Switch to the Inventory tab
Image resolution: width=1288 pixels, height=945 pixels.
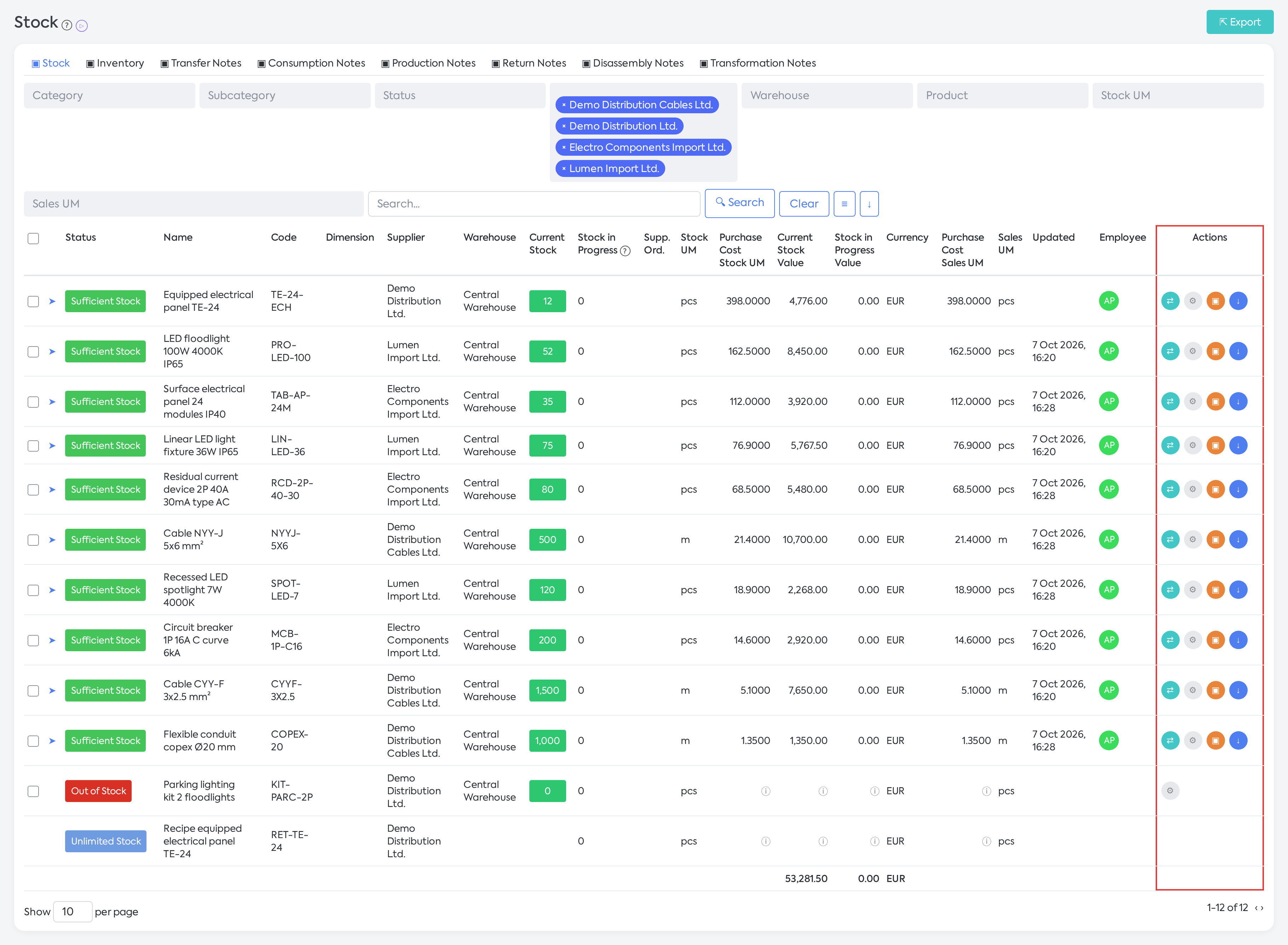pyautogui.click(x=115, y=63)
